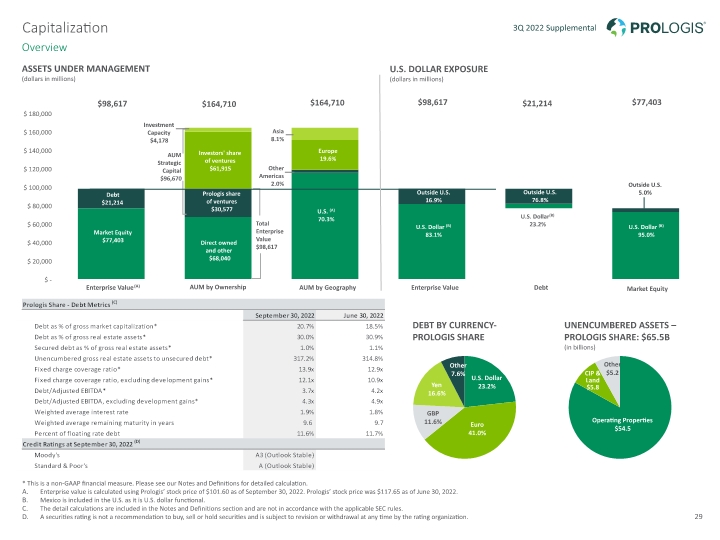Click the AUM by Ownership axis label
This screenshot has width=720, height=540.
[x=218, y=287]
